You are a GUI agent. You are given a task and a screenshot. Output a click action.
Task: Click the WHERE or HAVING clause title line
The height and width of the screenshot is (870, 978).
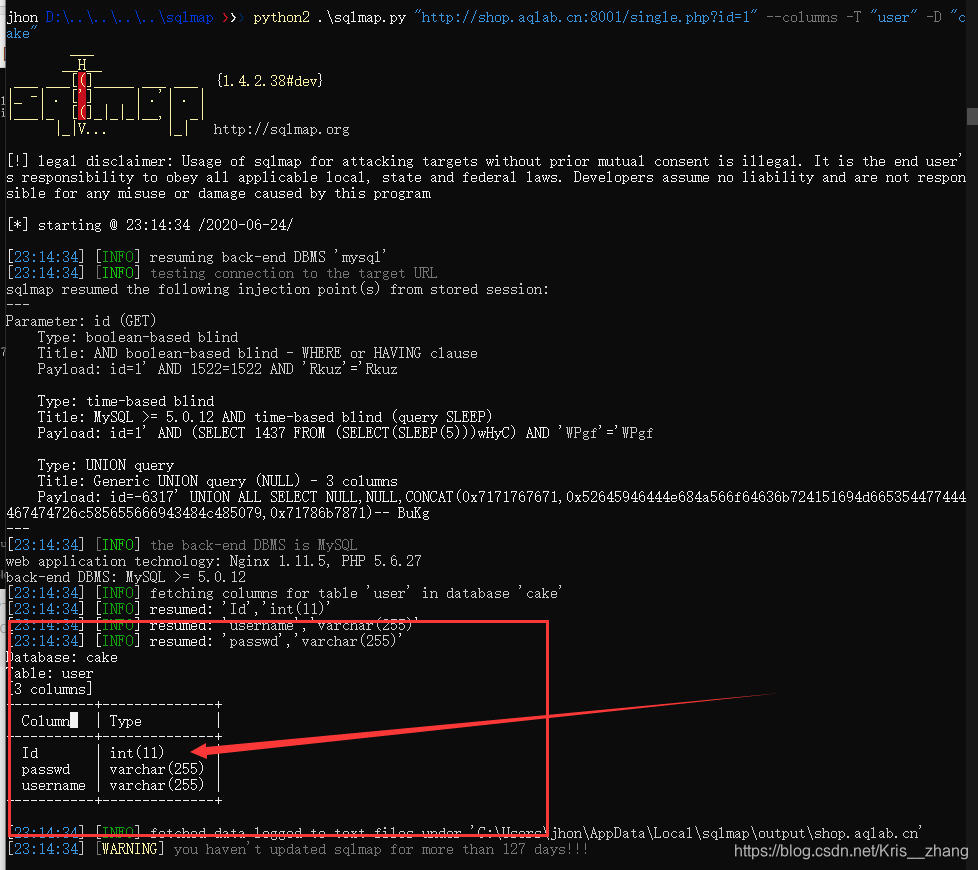click(x=258, y=353)
